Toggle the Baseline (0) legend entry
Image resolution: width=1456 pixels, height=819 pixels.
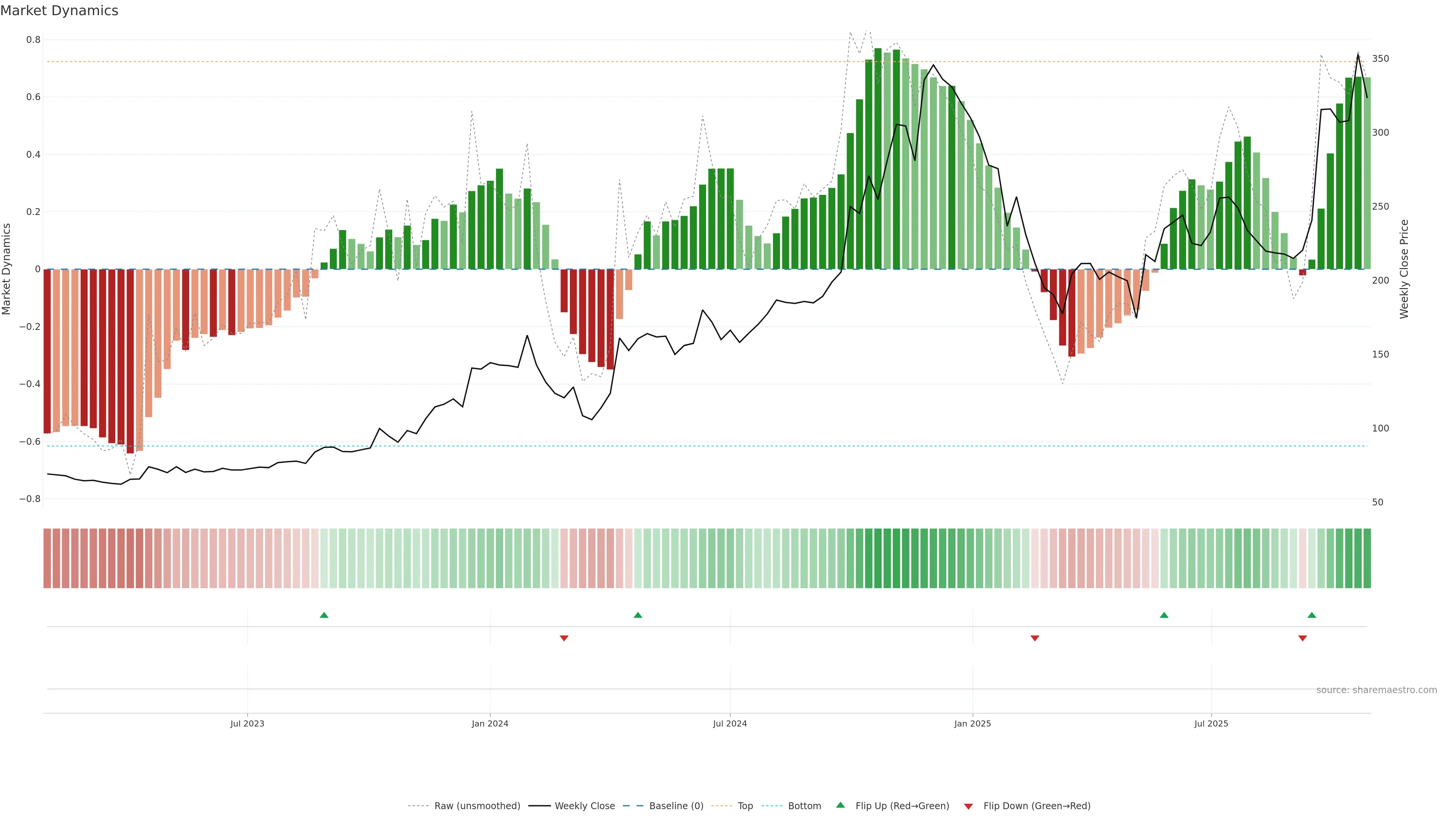676,806
